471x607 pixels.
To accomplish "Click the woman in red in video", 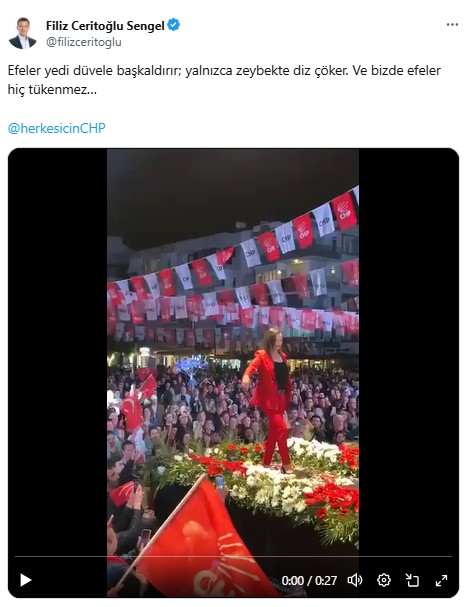I will pos(270,399).
